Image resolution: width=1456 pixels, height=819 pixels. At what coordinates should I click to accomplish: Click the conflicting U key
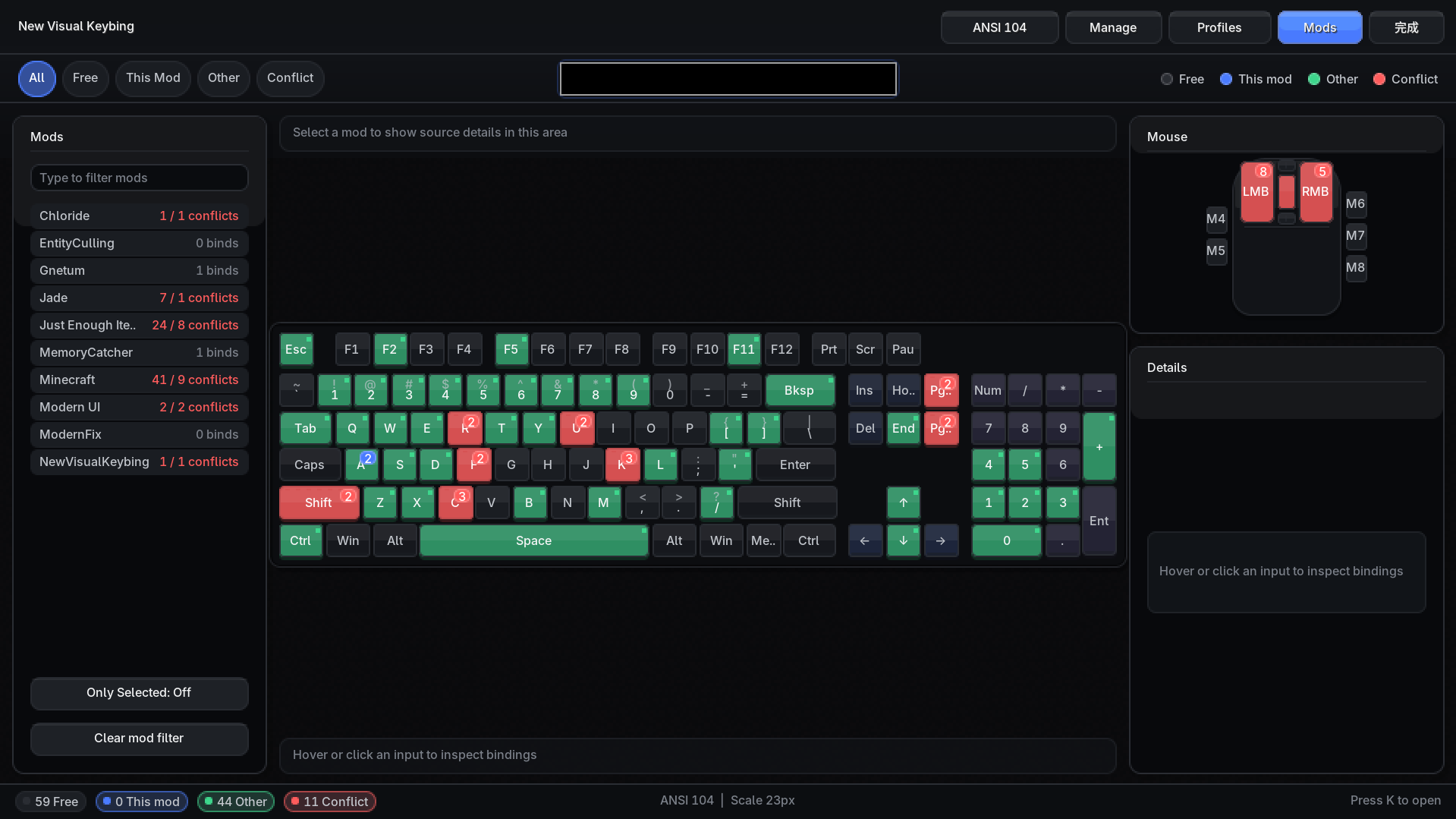(577, 428)
